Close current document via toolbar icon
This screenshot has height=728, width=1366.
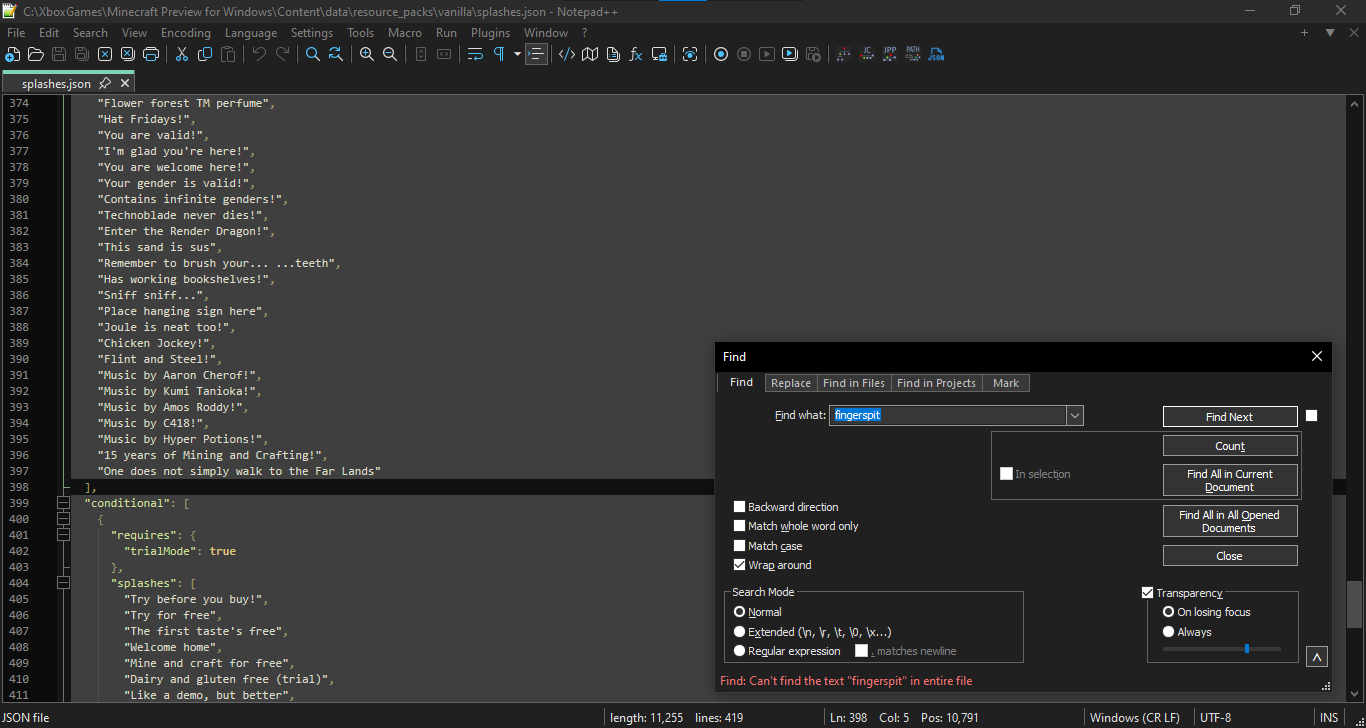[104, 54]
